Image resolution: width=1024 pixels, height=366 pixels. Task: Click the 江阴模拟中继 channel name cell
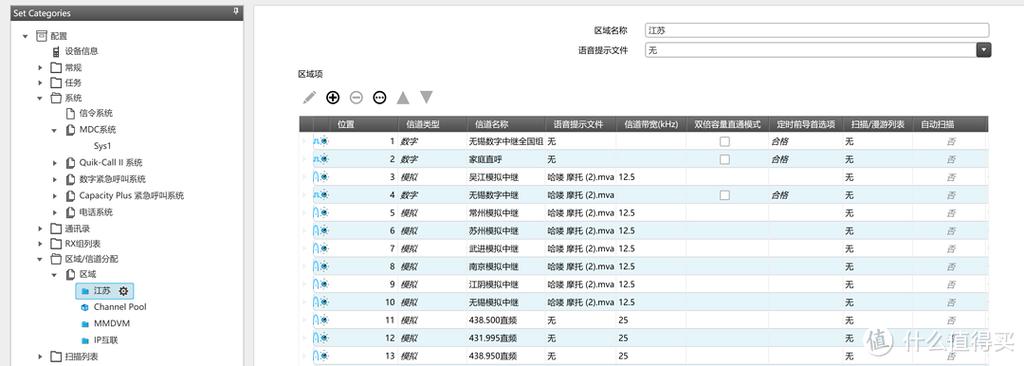pyautogui.click(x=505, y=284)
